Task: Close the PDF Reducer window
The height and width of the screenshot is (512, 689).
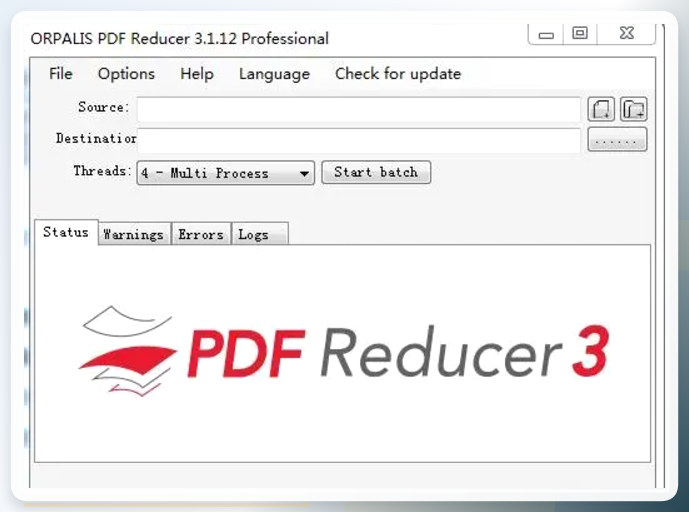Action: pyautogui.click(x=627, y=33)
